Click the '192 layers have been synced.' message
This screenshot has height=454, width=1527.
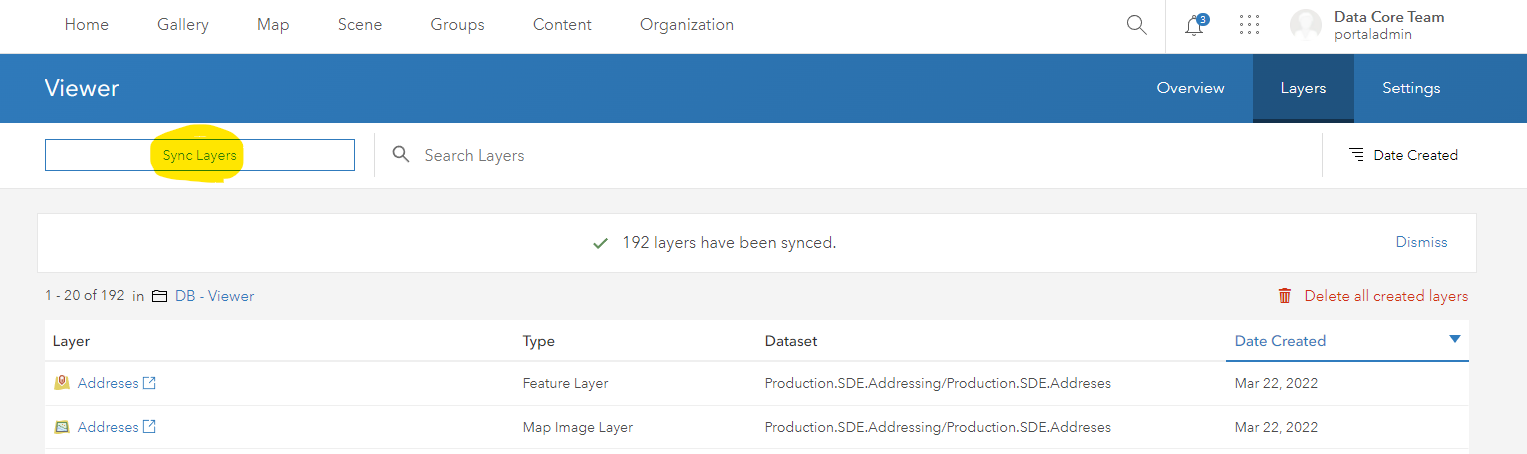click(729, 242)
